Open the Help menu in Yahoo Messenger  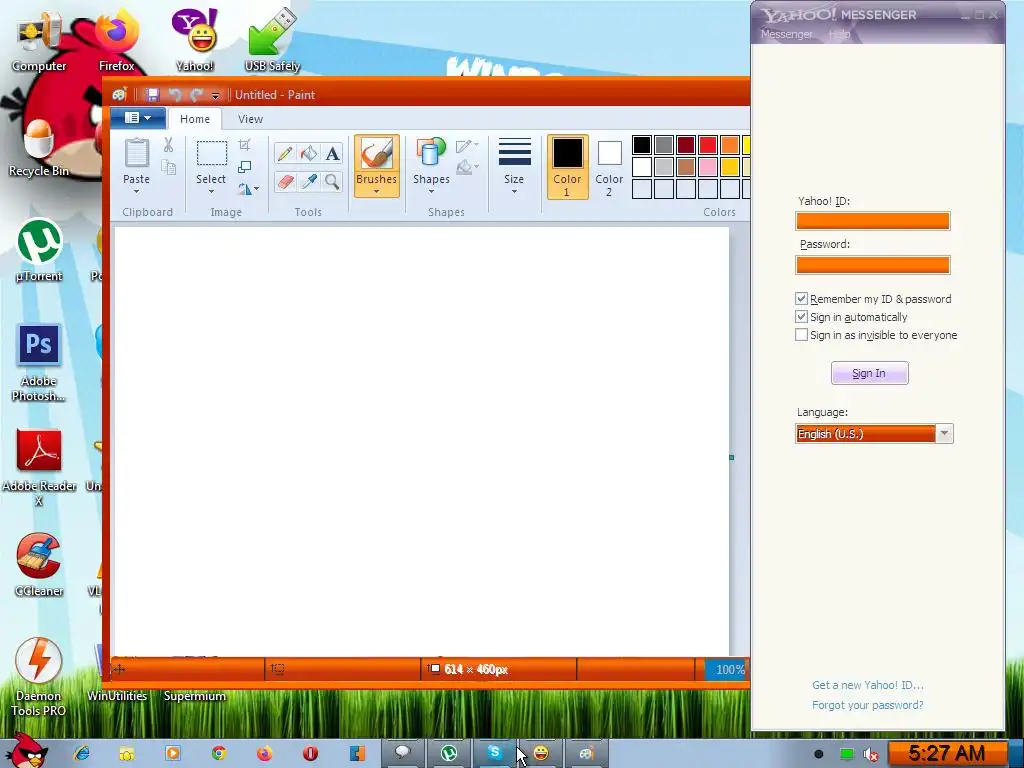(x=839, y=34)
